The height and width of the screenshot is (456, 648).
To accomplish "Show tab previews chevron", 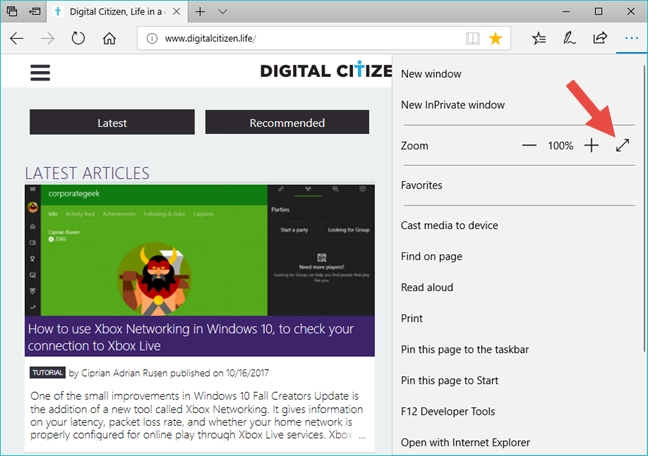I will pyautogui.click(x=223, y=12).
